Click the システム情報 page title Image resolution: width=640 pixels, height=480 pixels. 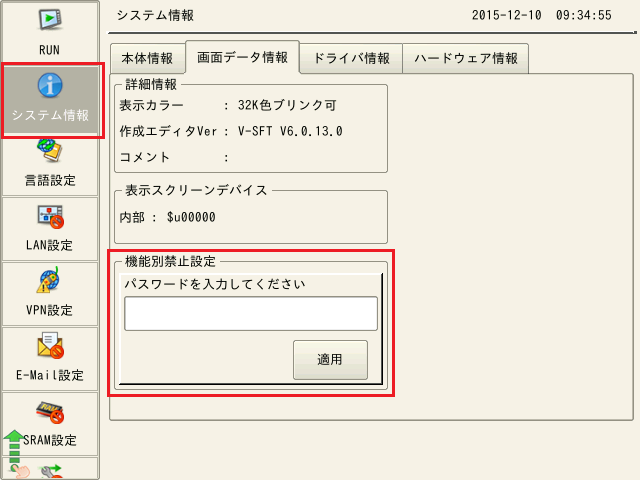pyautogui.click(x=155, y=16)
